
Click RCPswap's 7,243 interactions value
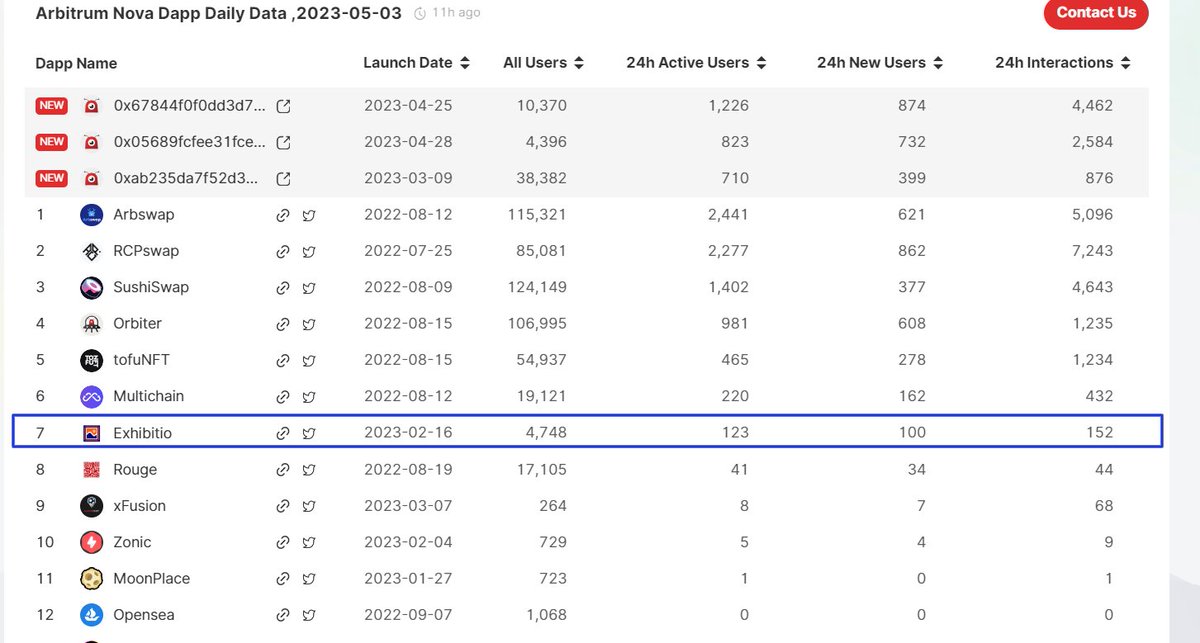(1090, 251)
